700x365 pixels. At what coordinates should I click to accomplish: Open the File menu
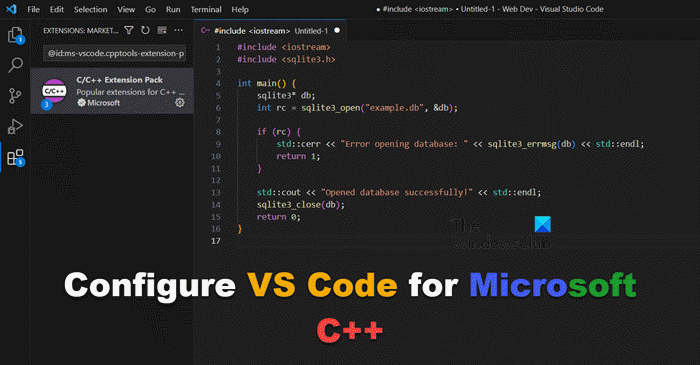(33, 9)
